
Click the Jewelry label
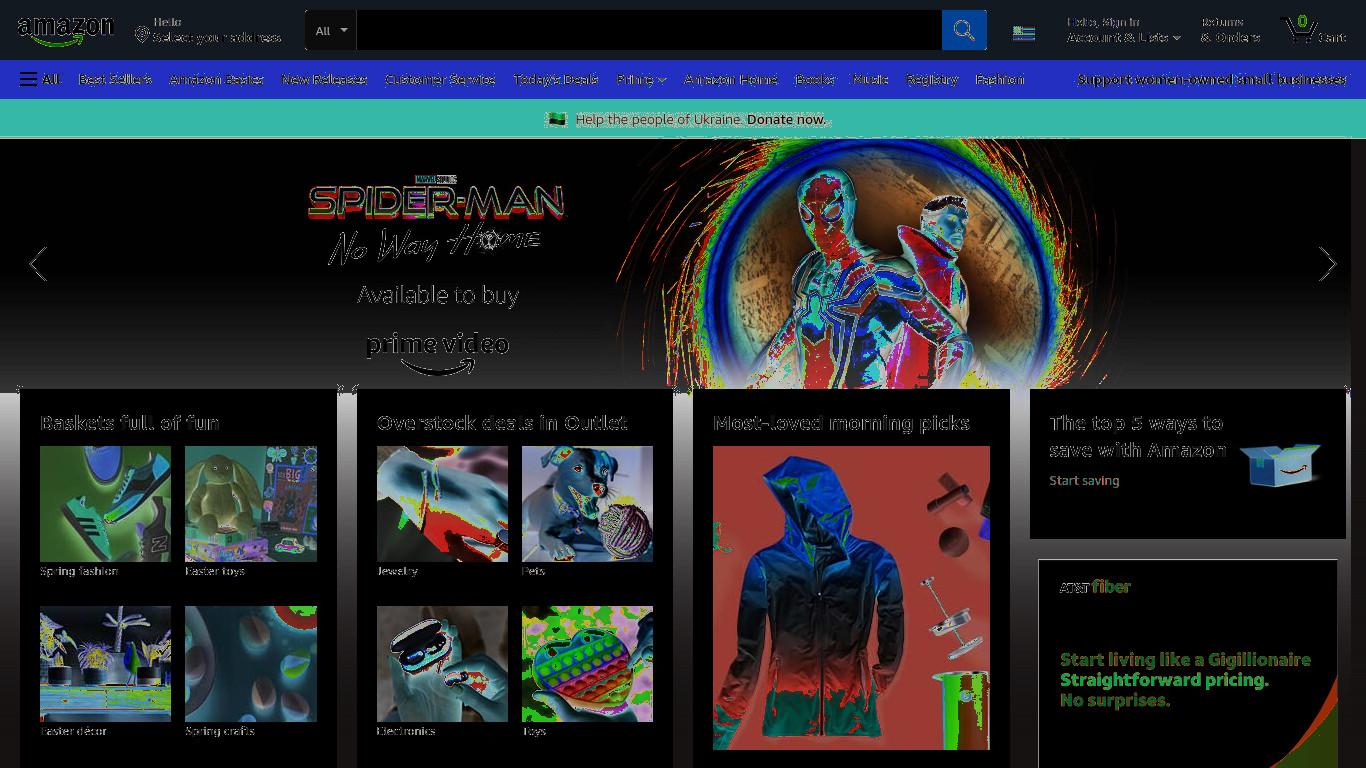(x=397, y=571)
